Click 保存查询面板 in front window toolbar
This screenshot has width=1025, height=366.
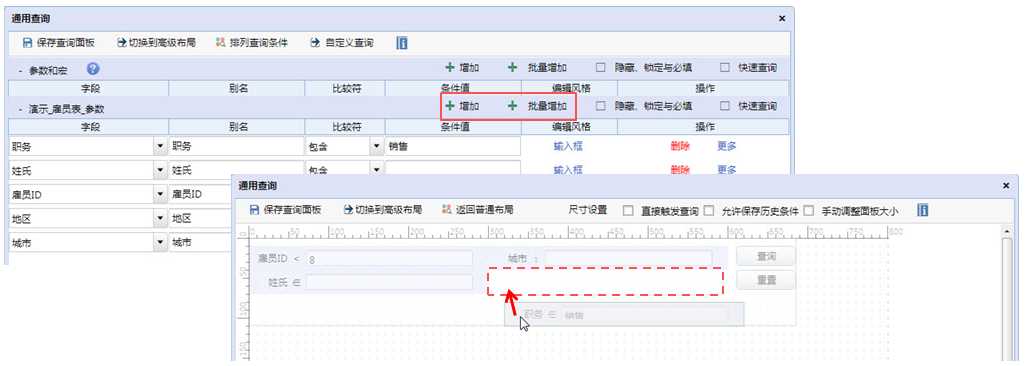[285, 210]
